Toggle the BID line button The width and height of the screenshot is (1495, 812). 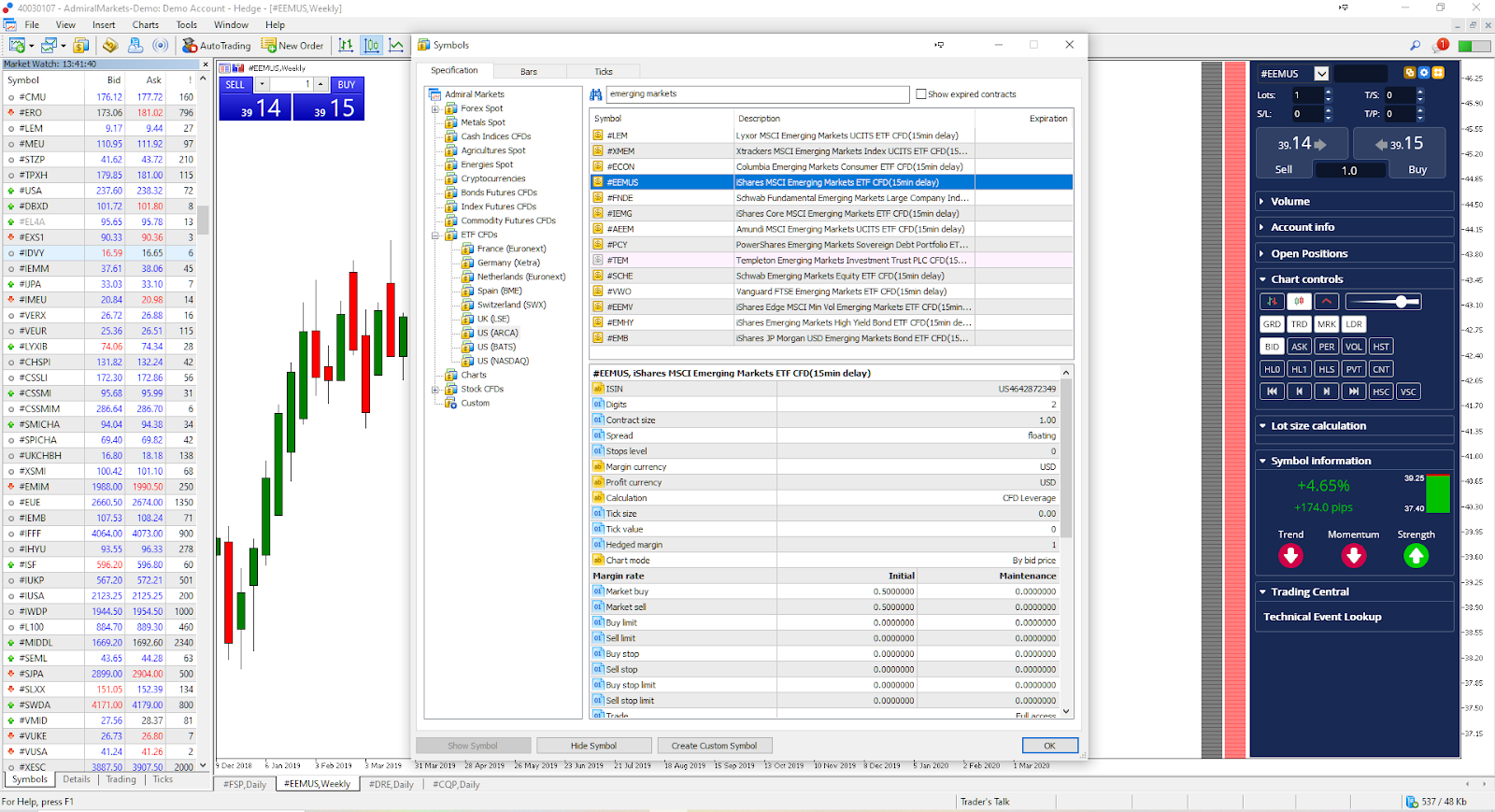(x=1272, y=347)
